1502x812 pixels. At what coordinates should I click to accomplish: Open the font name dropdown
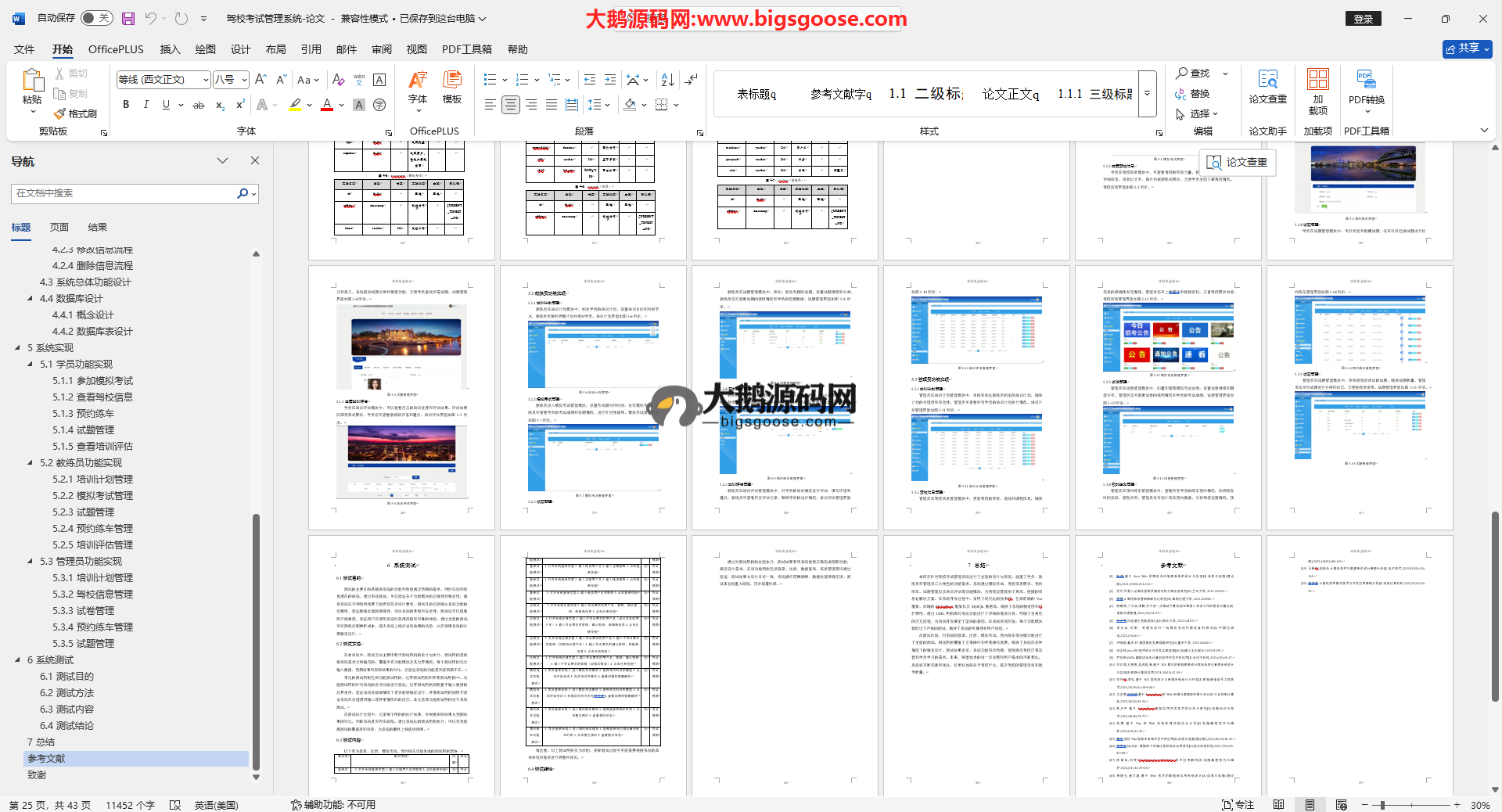click(206, 80)
